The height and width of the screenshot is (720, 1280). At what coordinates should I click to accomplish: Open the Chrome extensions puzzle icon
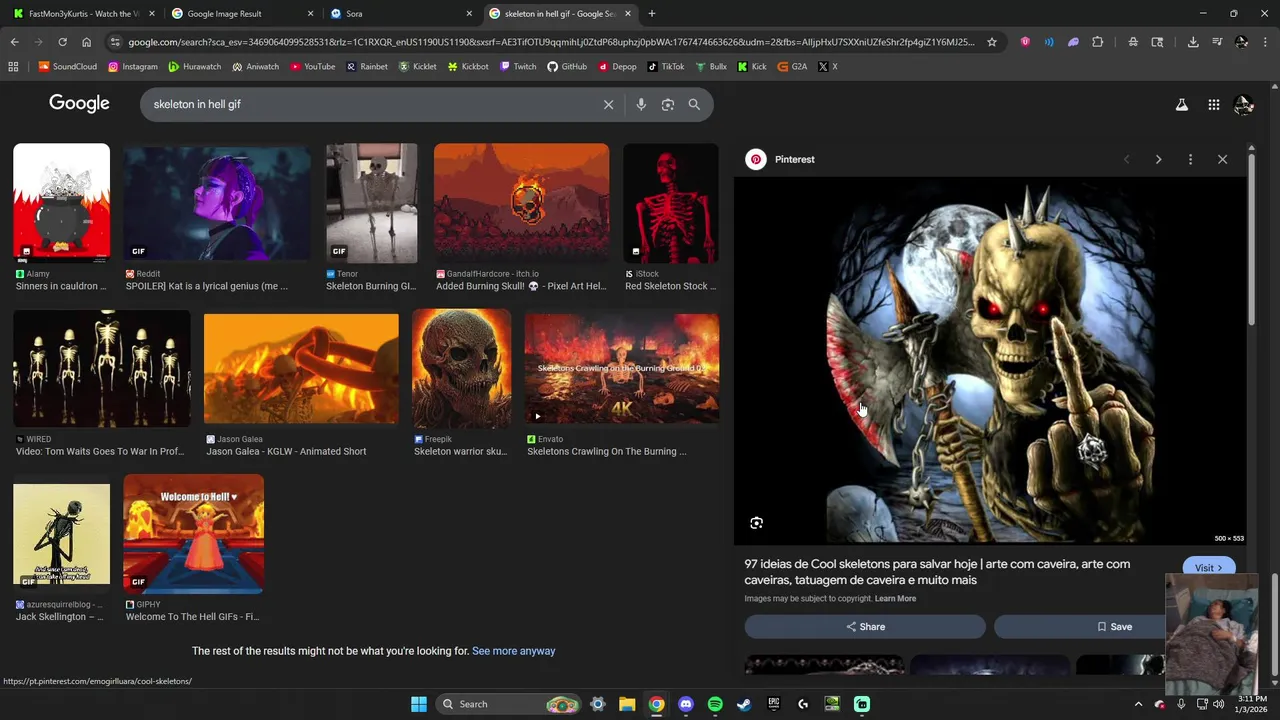point(1098,42)
